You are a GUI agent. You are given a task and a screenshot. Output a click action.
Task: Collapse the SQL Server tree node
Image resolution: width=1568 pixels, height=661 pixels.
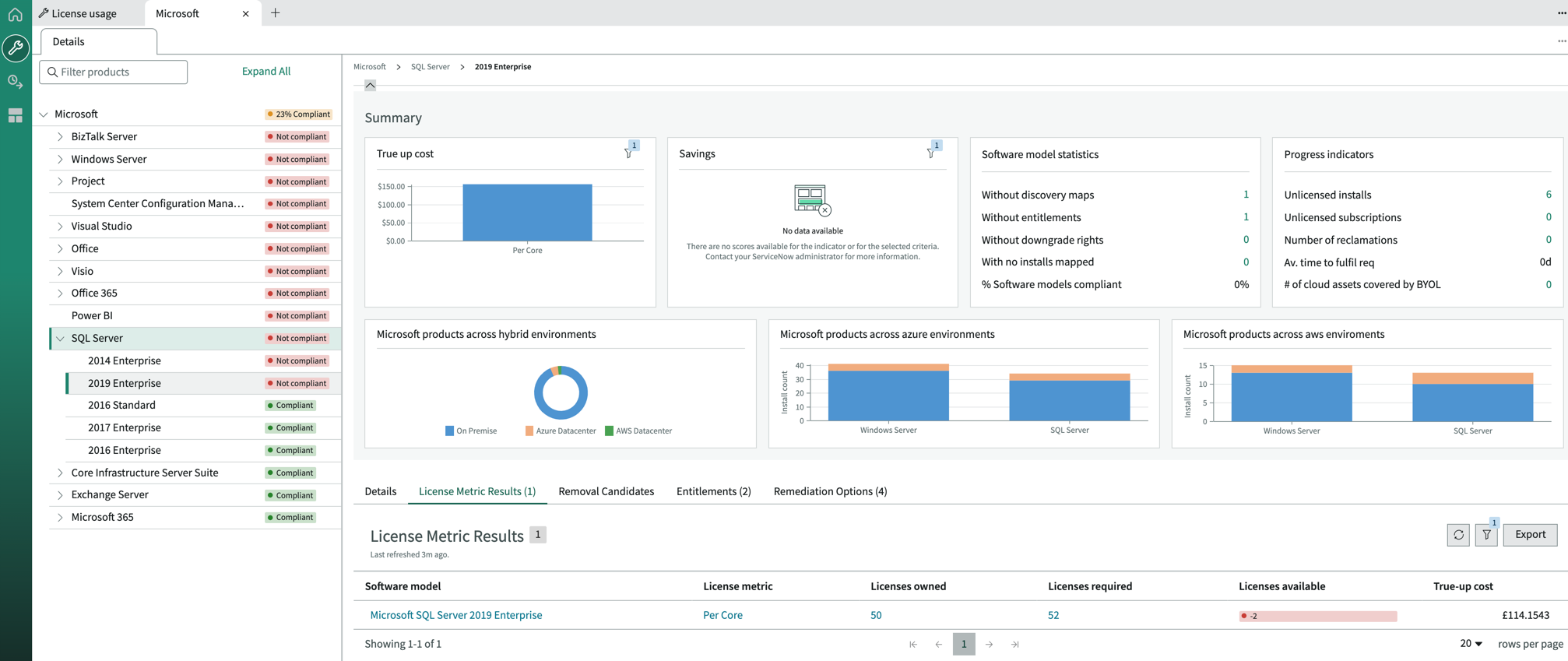(60, 339)
